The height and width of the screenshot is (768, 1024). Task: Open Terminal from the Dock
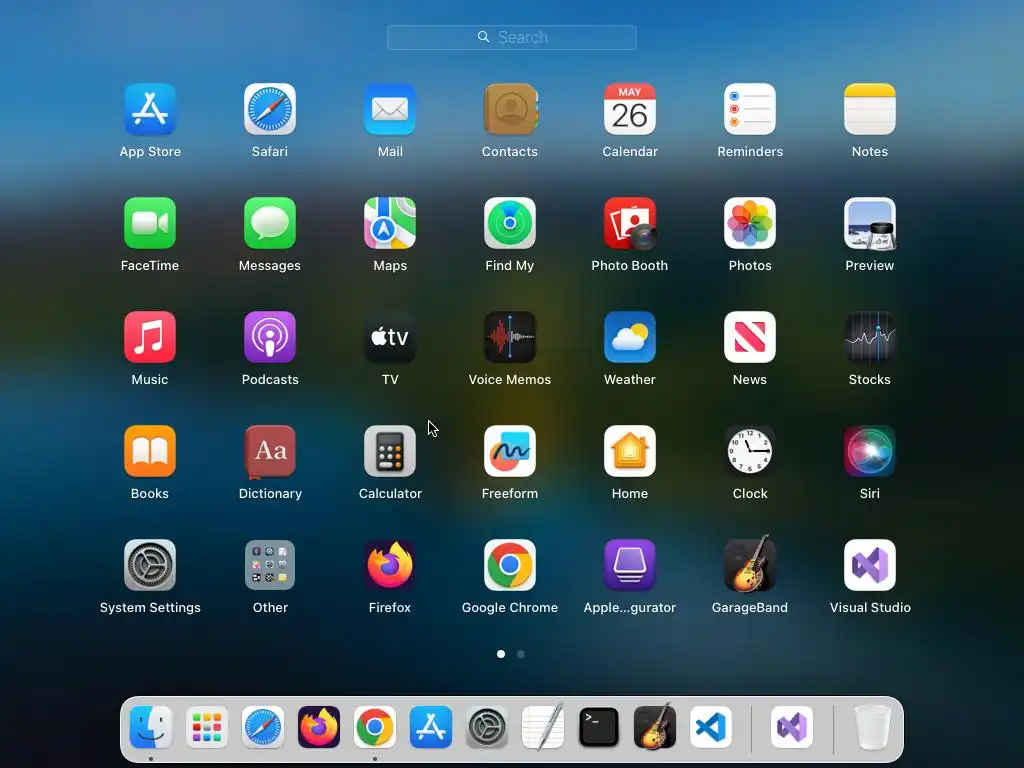(x=599, y=727)
